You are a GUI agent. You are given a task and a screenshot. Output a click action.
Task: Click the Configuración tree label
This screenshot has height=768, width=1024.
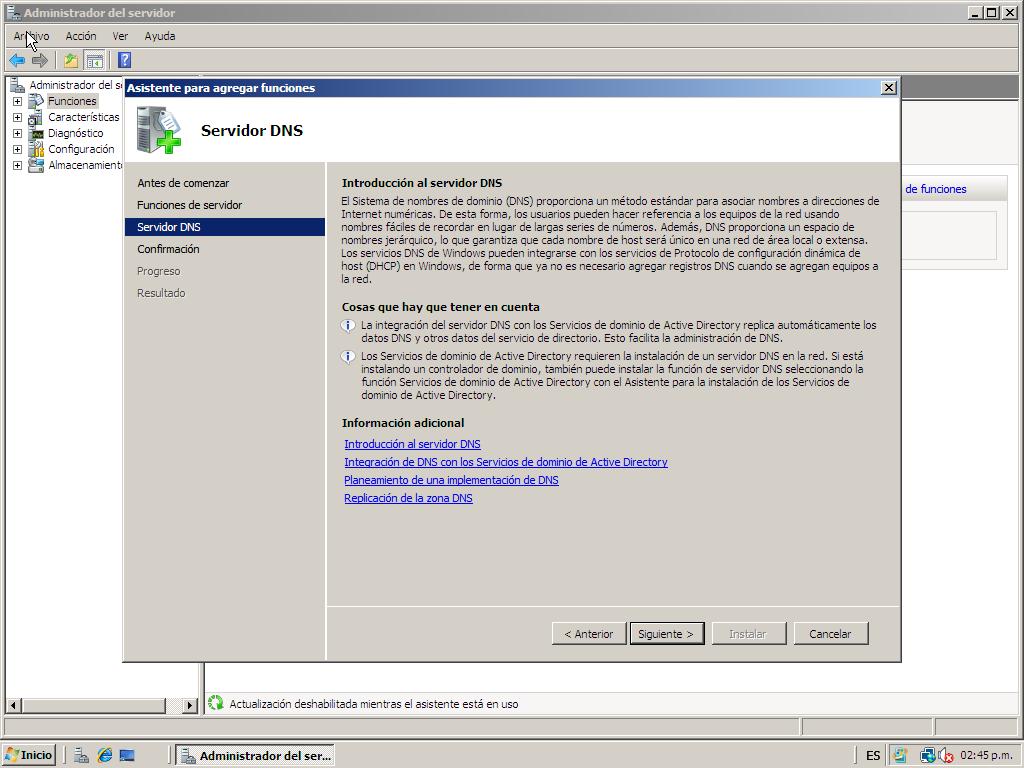[81, 150]
